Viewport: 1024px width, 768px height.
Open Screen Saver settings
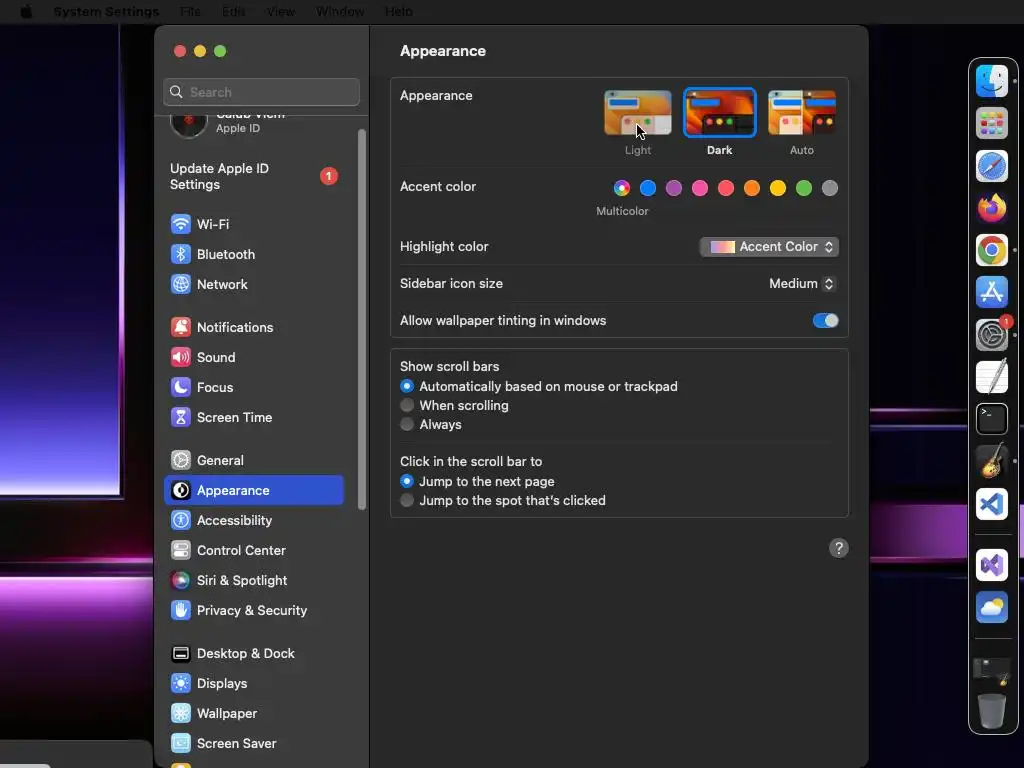pyautogui.click(x=253, y=744)
